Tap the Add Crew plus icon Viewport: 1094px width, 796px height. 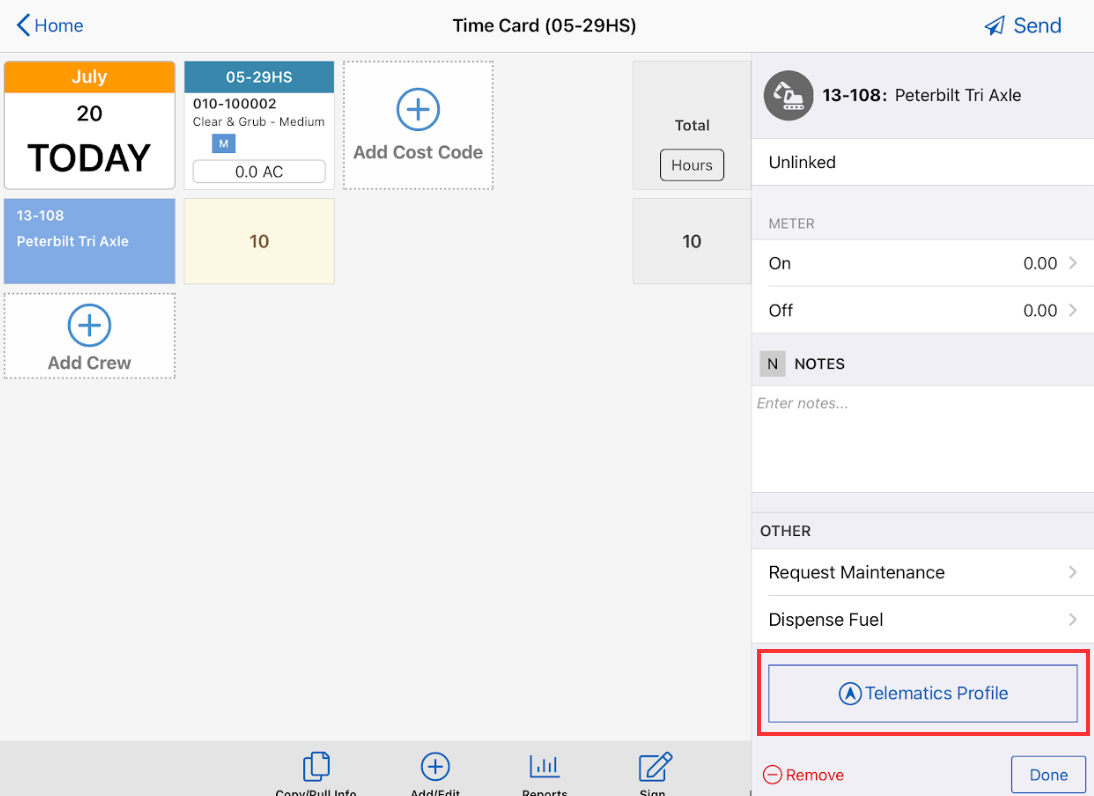point(89,325)
